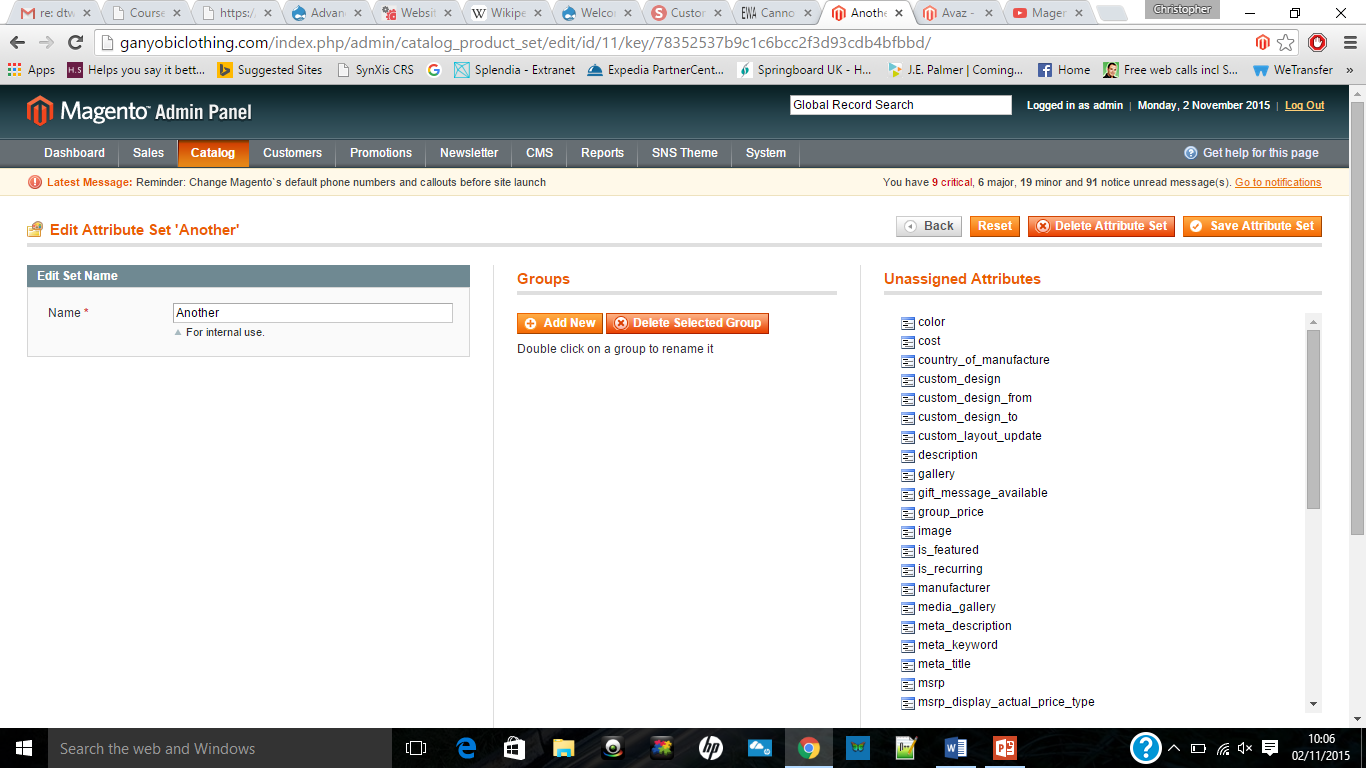Image resolution: width=1366 pixels, height=768 pixels.
Task: Click the help icon next to 'Get help for this page'
Action: (1190, 153)
